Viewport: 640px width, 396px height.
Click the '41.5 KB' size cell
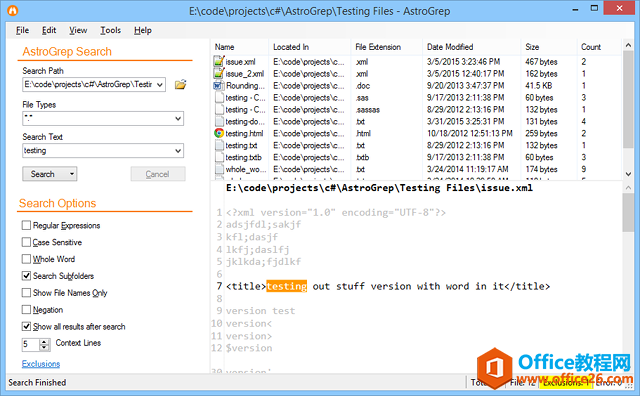[539, 86]
